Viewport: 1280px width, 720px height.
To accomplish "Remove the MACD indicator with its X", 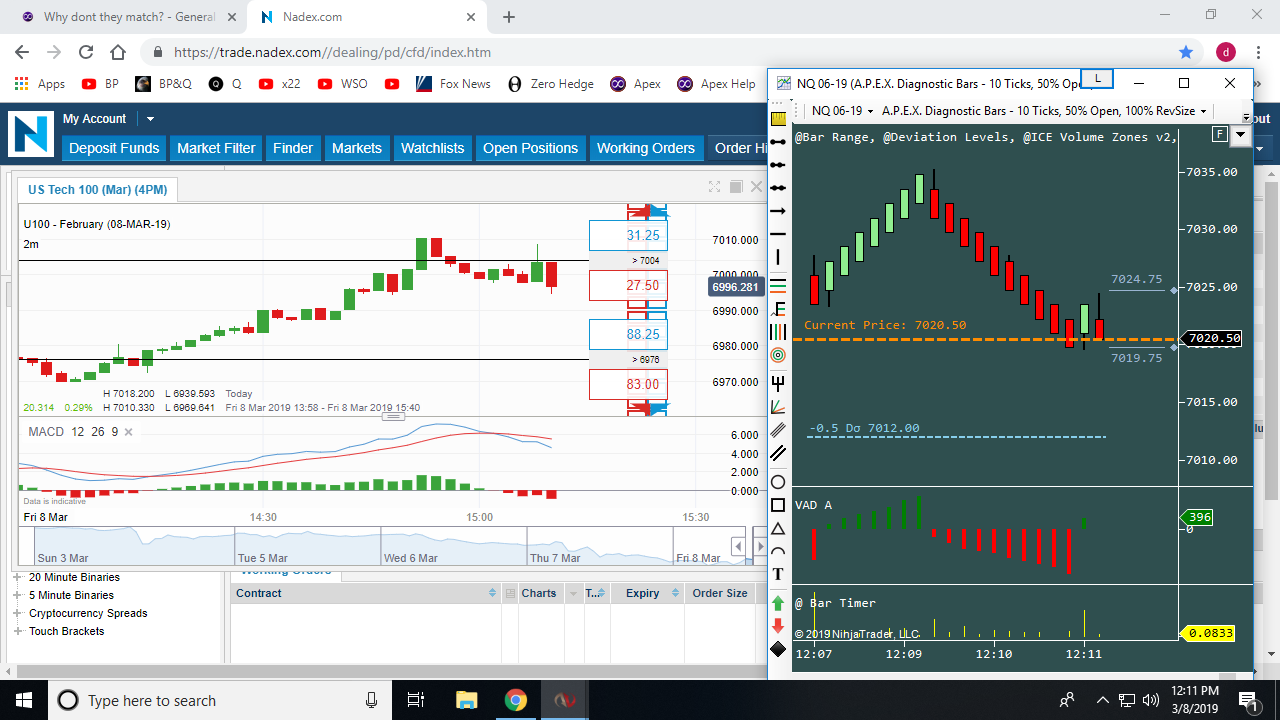I will point(128,432).
